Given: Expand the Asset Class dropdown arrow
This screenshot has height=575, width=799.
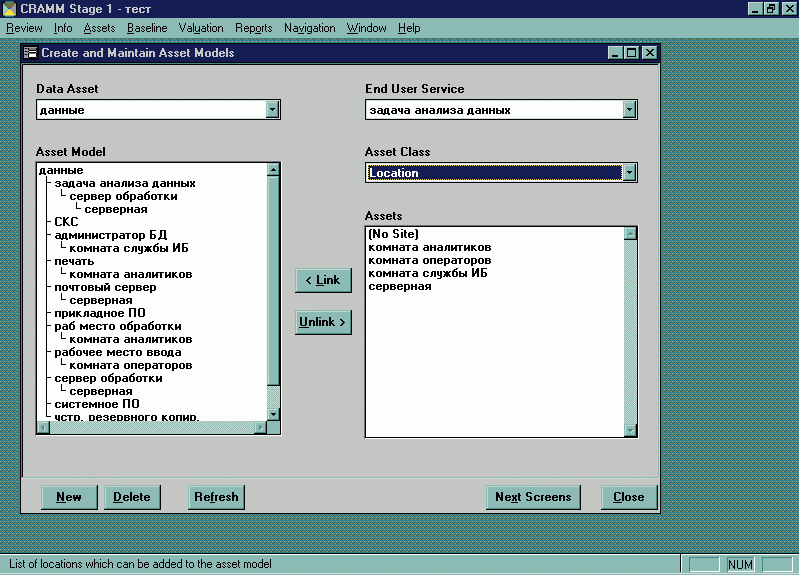Looking at the screenshot, I should [629, 173].
